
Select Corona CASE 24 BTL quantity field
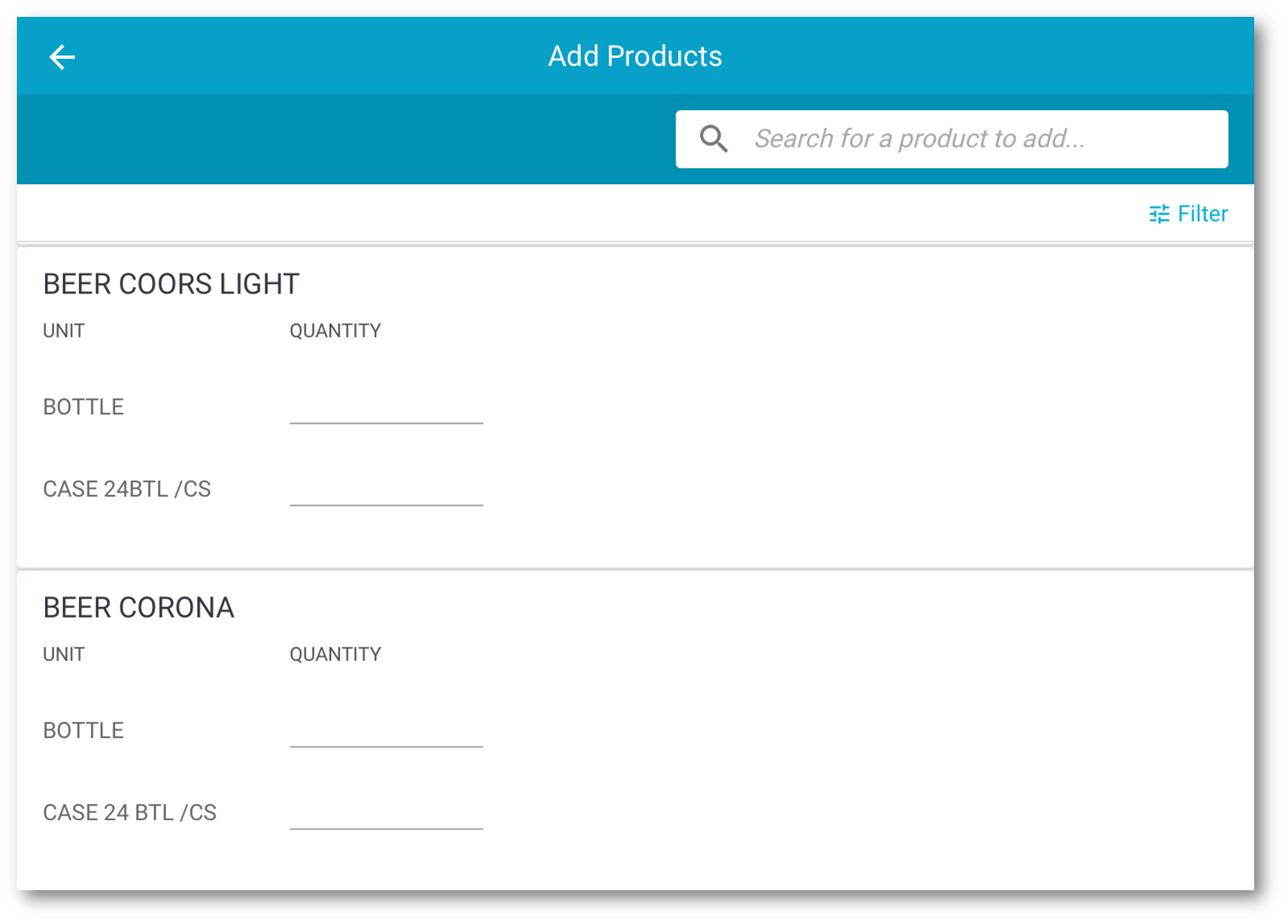[x=386, y=813]
